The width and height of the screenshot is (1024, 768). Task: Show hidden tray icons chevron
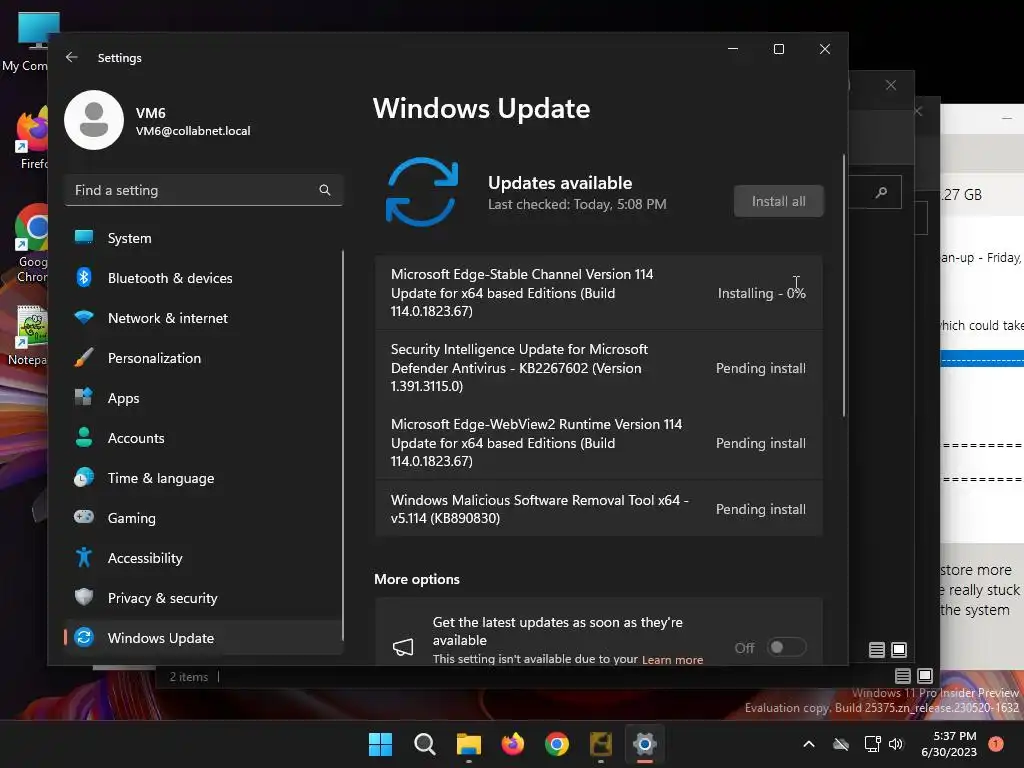(808, 744)
